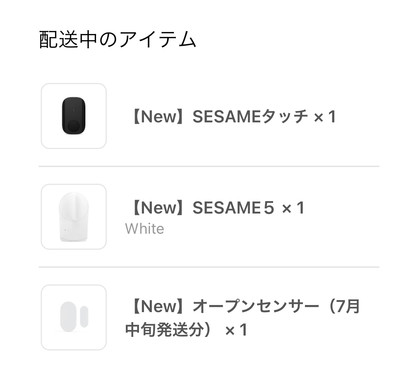Click the divider line above the オープンセンサー row
This screenshot has width=418, height=382.
[x=209, y=267]
